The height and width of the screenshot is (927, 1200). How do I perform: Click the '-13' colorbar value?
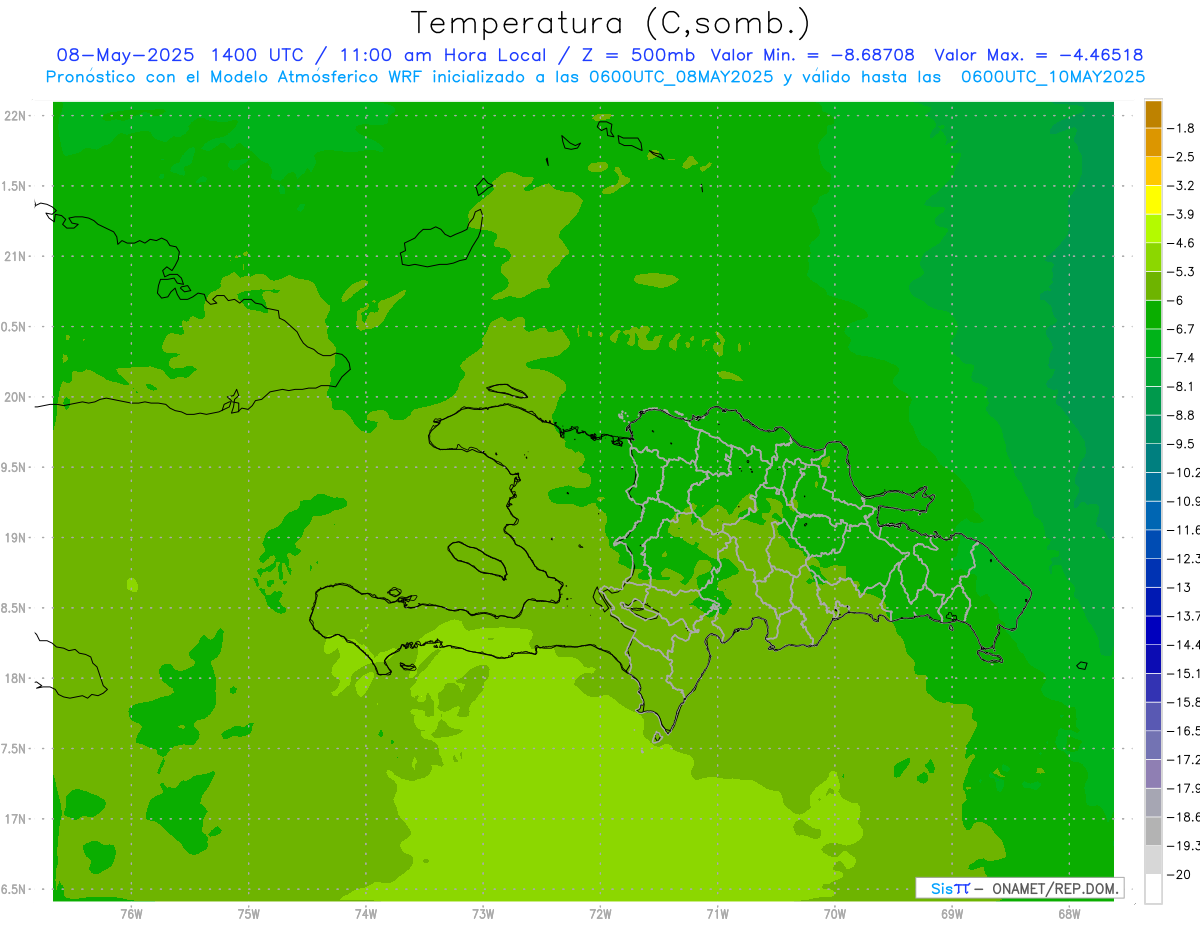pyautogui.click(x=1180, y=587)
